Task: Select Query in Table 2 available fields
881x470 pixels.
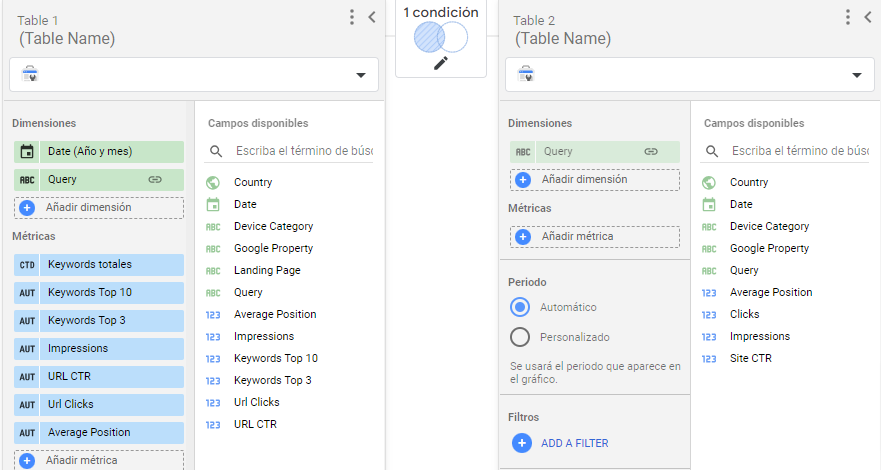Action: tap(744, 270)
